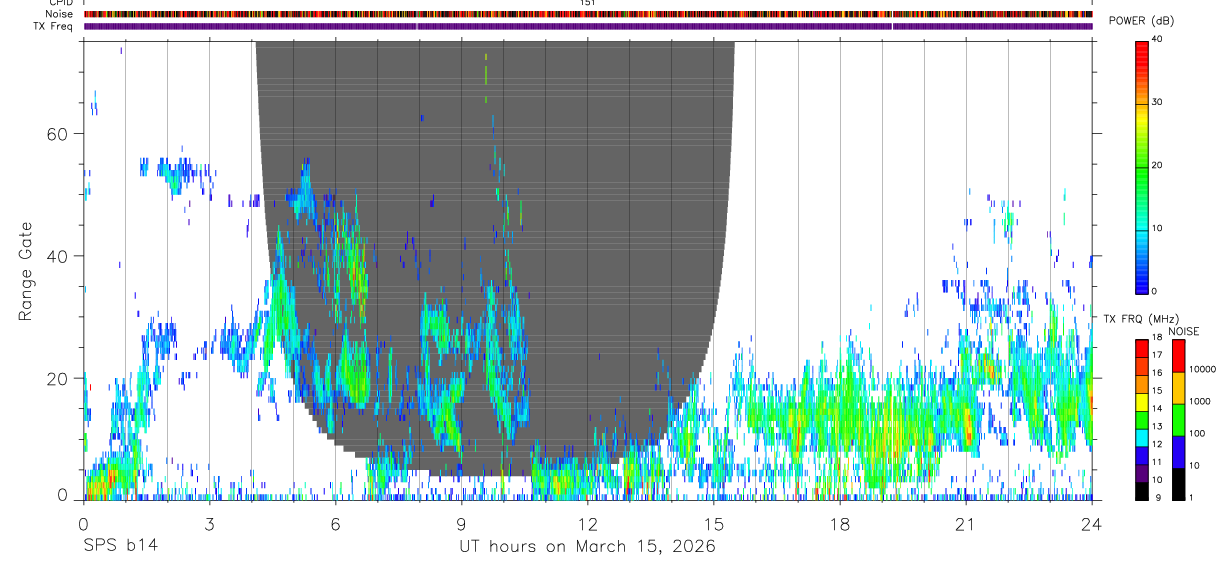Click UT hour tick "24"
Screen dimensions: 1228x567
1092,524
